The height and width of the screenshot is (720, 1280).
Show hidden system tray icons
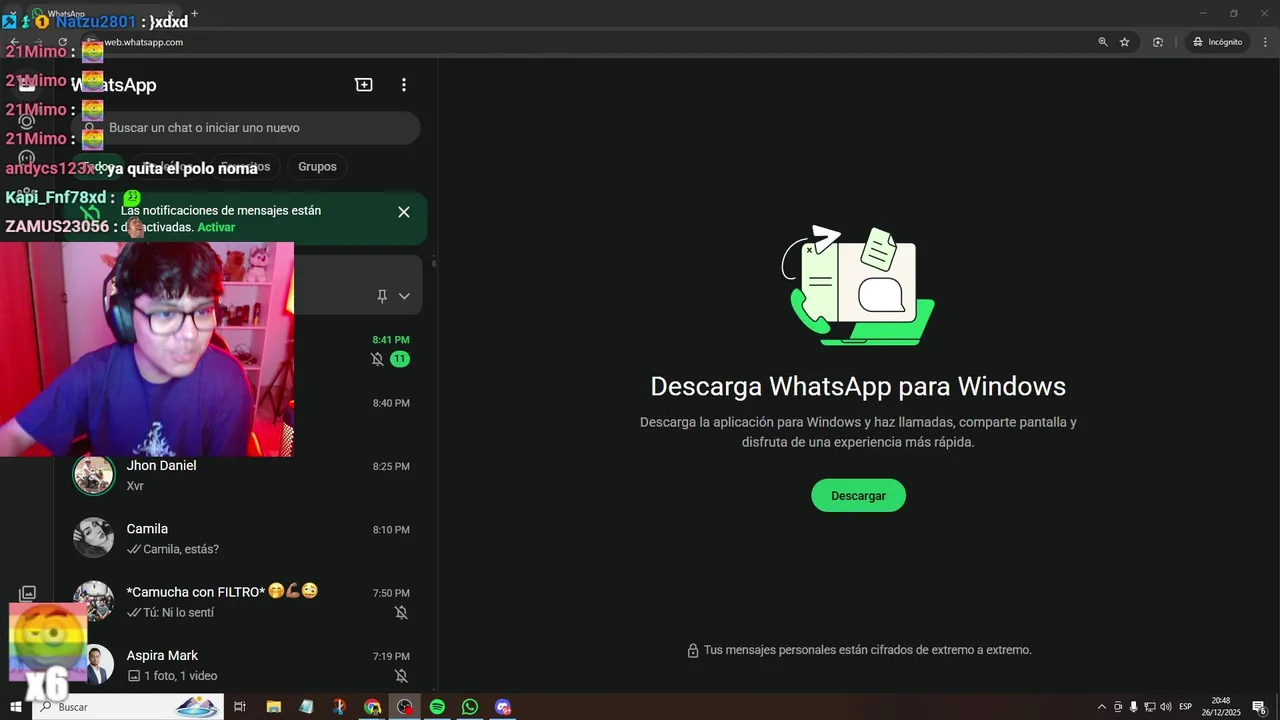coord(1102,707)
